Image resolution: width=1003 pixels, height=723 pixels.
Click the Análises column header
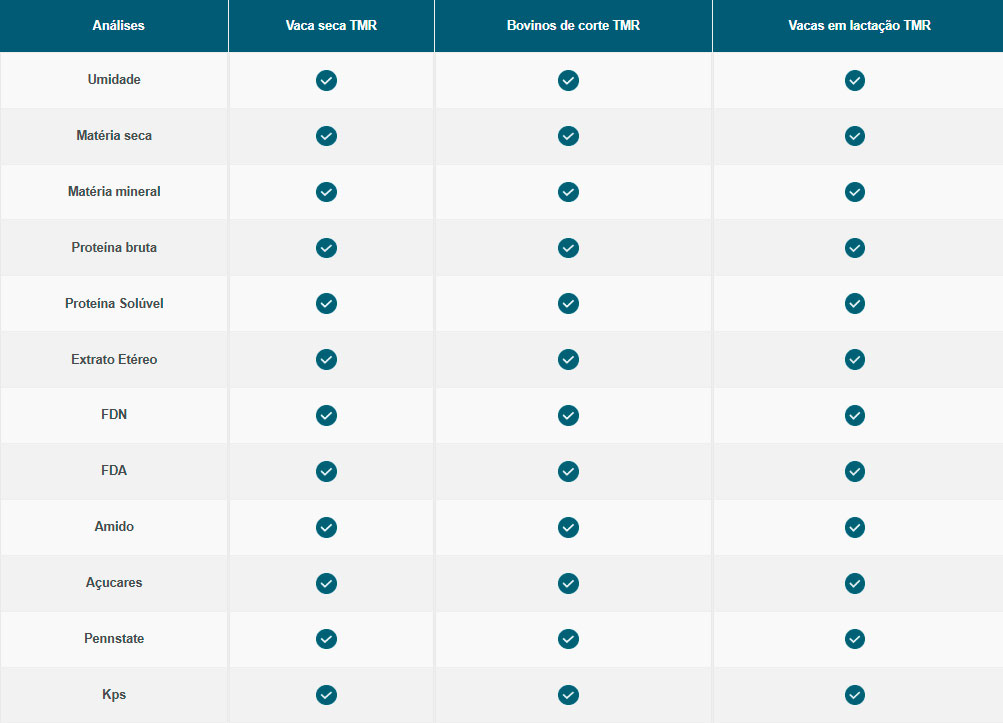(x=118, y=26)
